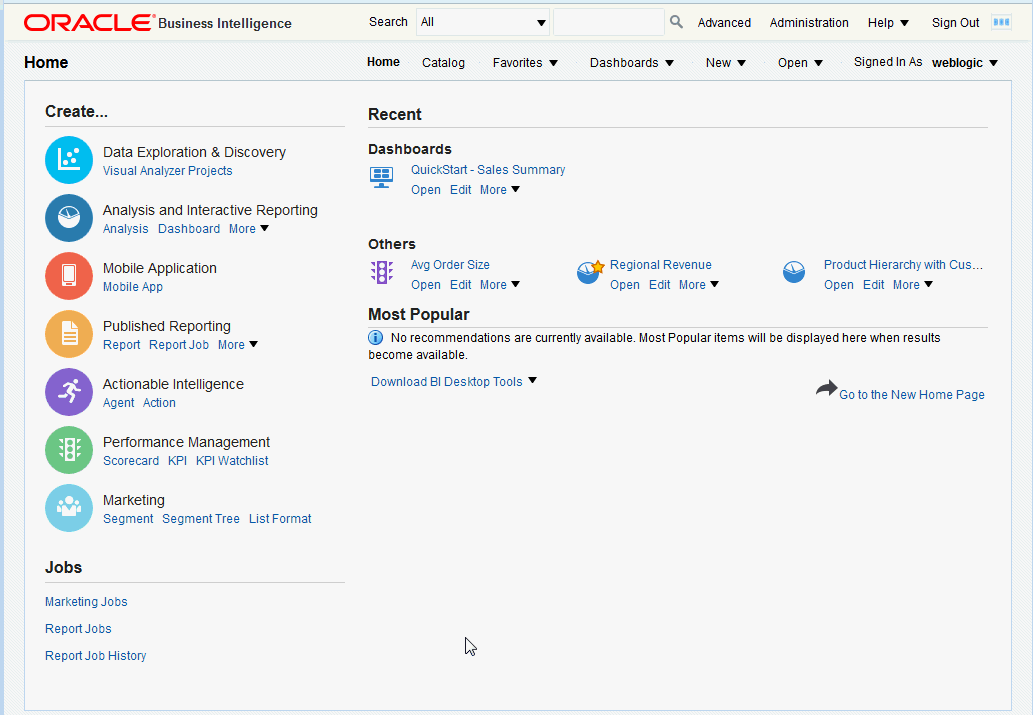Click Open under Avg Order Size
Viewport: 1033px width, 715px height.
click(426, 285)
